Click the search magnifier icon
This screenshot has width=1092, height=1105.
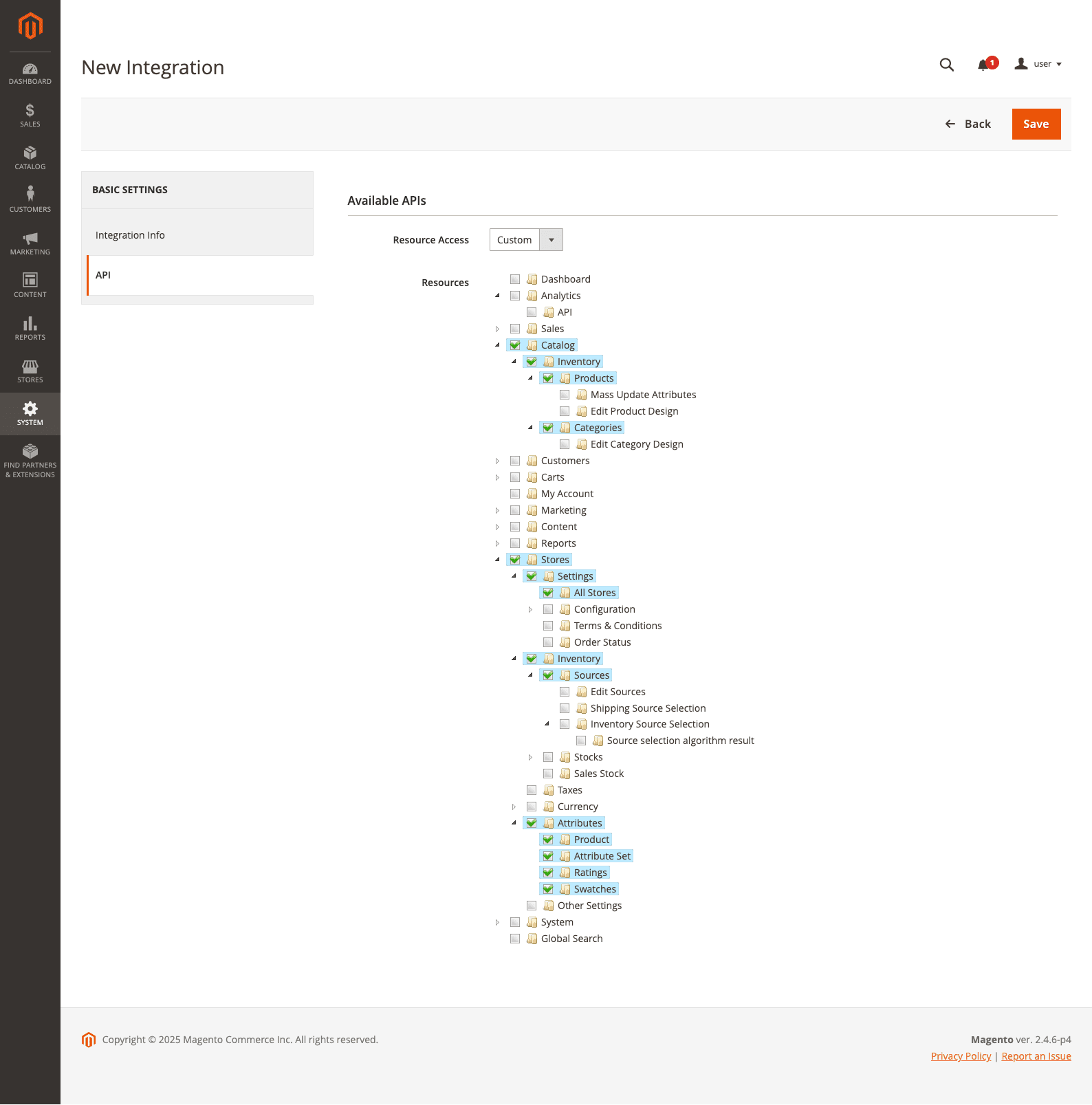pyautogui.click(x=947, y=65)
